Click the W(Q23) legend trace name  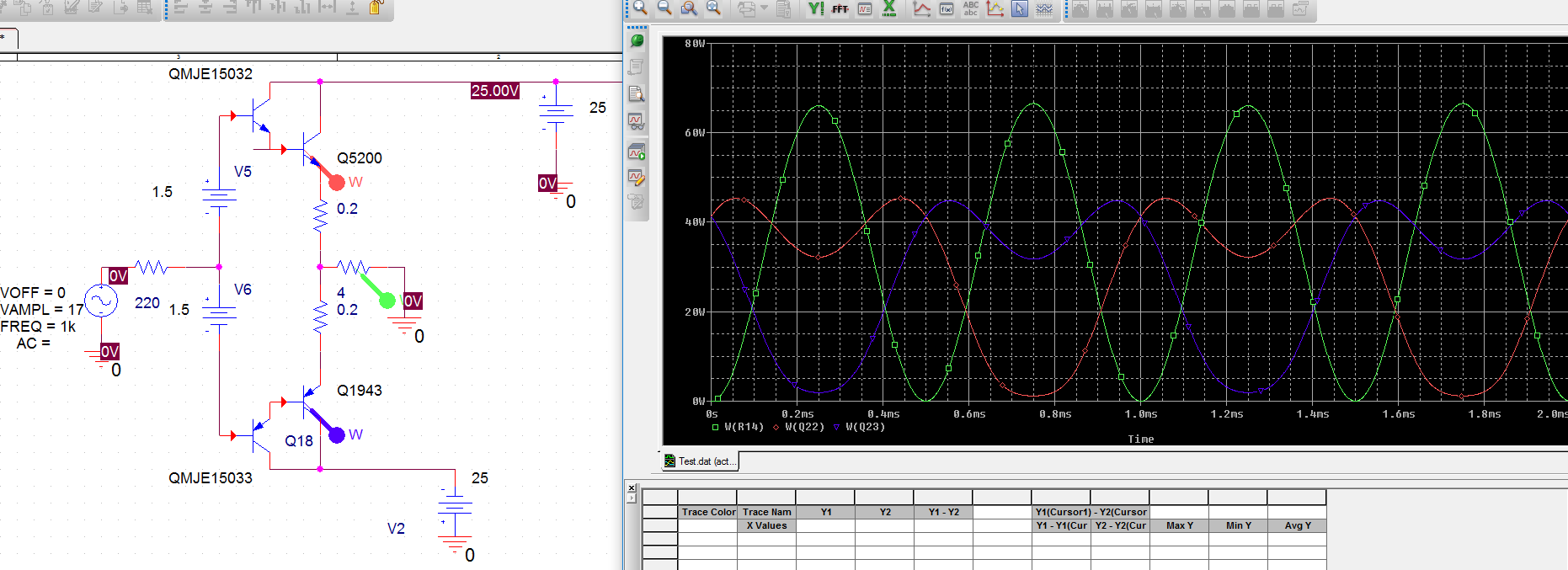click(x=865, y=427)
